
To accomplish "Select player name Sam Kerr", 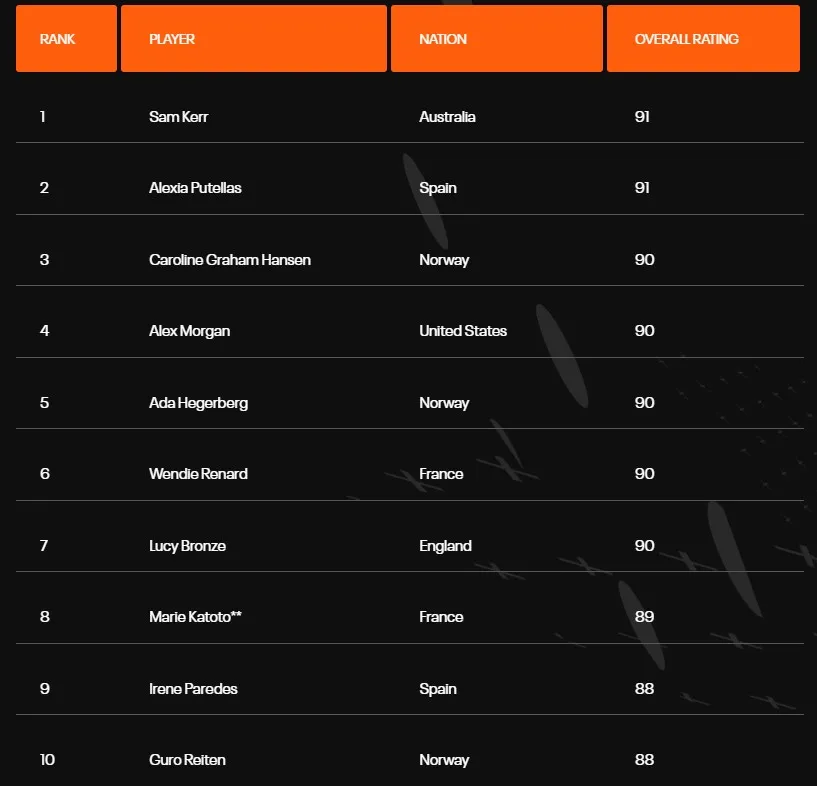I will (x=179, y=117).
